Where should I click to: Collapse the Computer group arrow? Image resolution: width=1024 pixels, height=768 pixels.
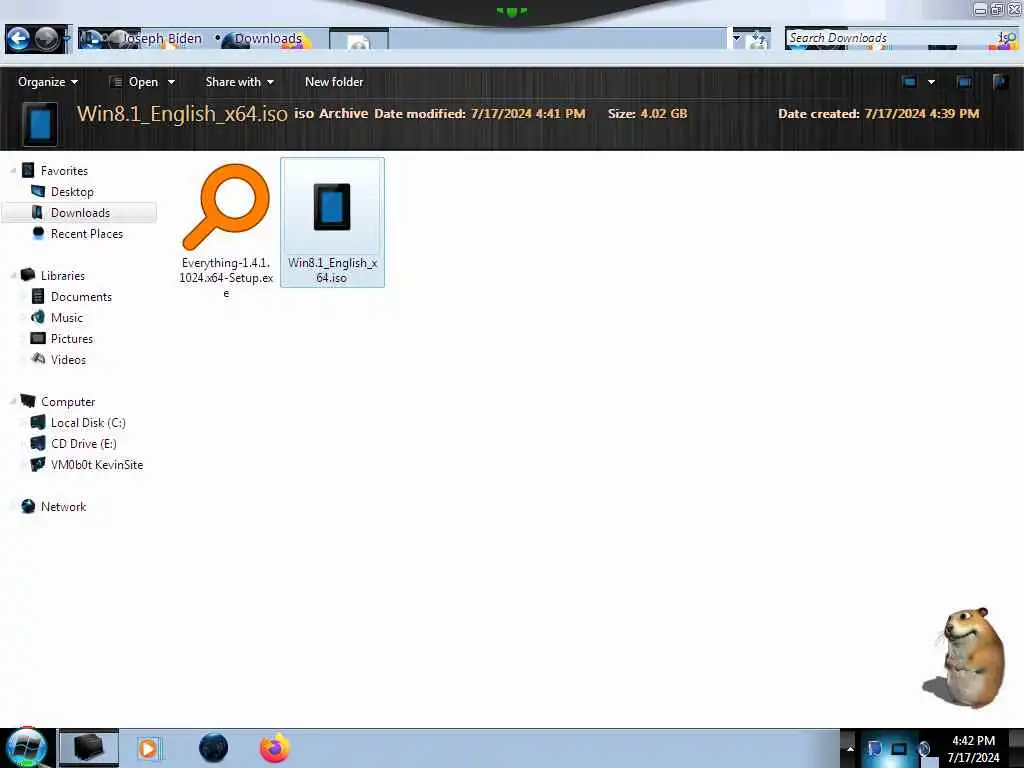point(13,402)
